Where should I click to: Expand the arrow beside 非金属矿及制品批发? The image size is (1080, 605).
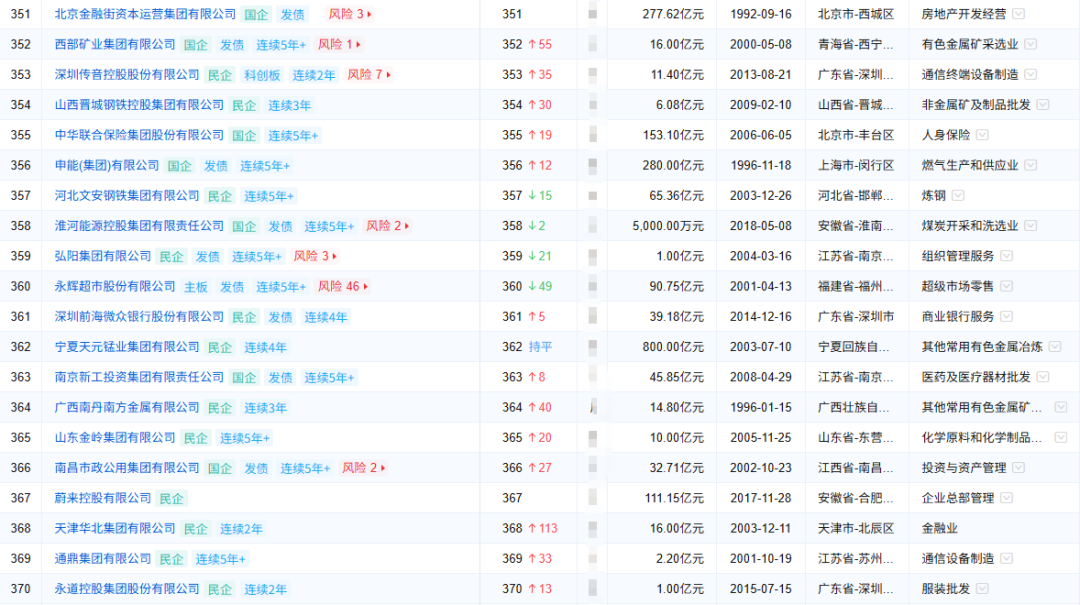click(x=1043, y=105)
